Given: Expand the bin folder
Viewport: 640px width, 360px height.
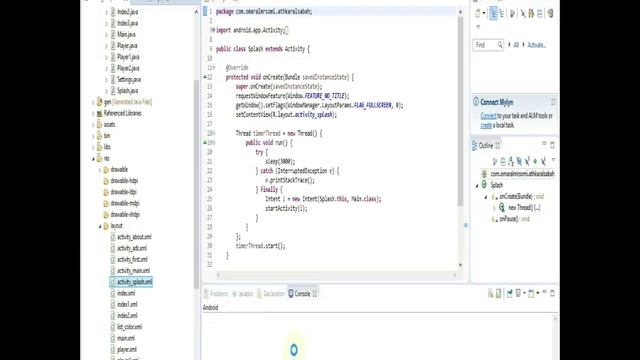Looking at the screenshot, I should pyautogui.click(x=93, y=136).
